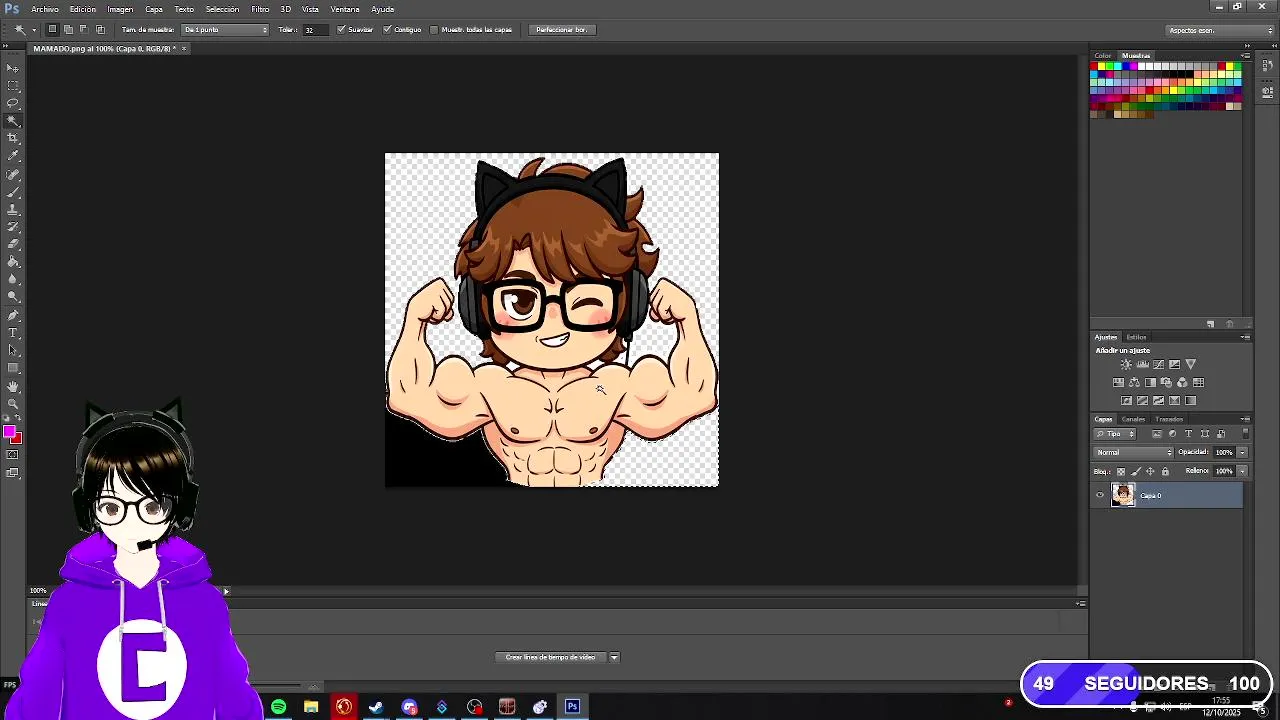Add a Vibrance adjustment triangle icon

tap(1190, 364)
